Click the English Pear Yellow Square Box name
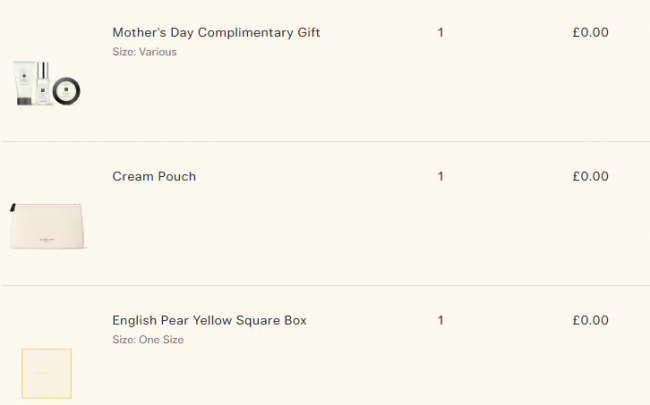This screenshot has height=405, width=650. tap(209, 321)
